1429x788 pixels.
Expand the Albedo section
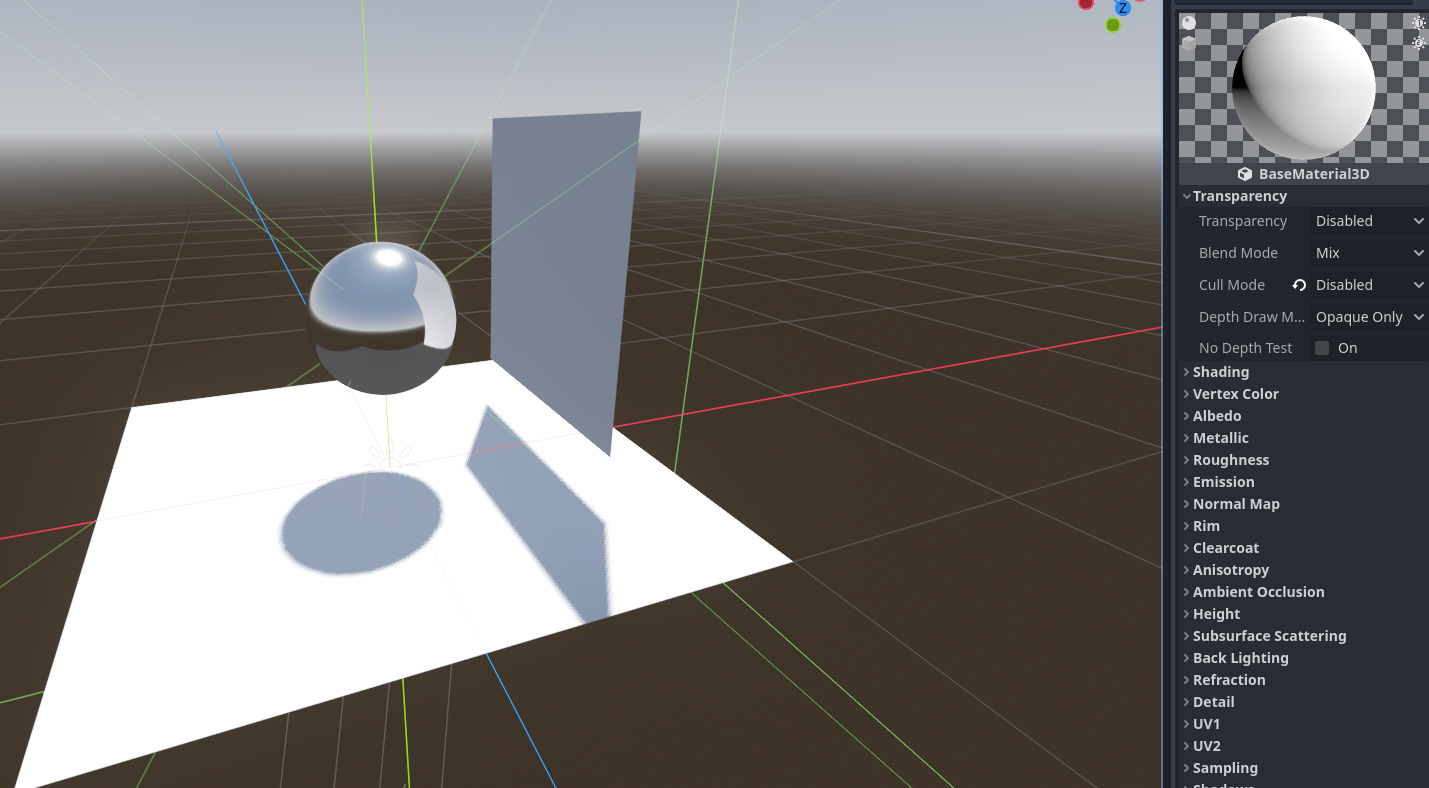[1216, 415]
